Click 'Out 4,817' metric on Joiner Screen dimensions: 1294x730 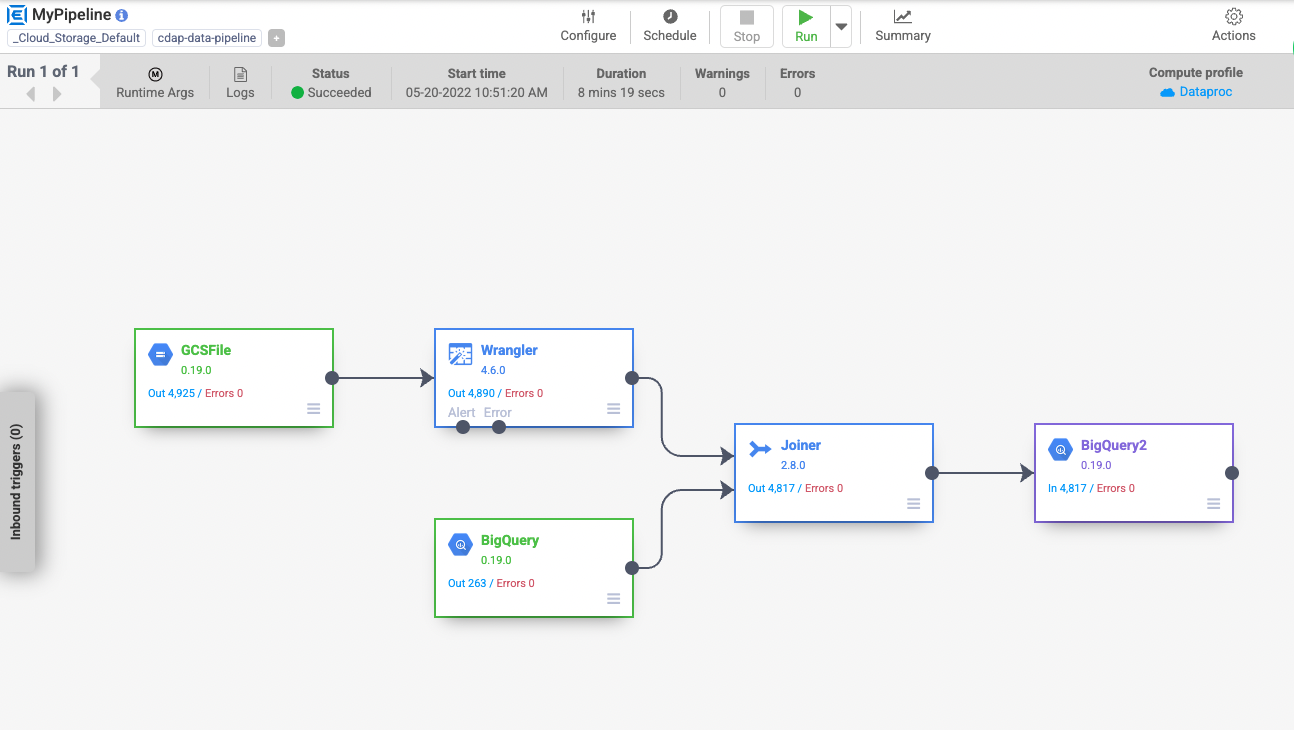click(771, 488)
